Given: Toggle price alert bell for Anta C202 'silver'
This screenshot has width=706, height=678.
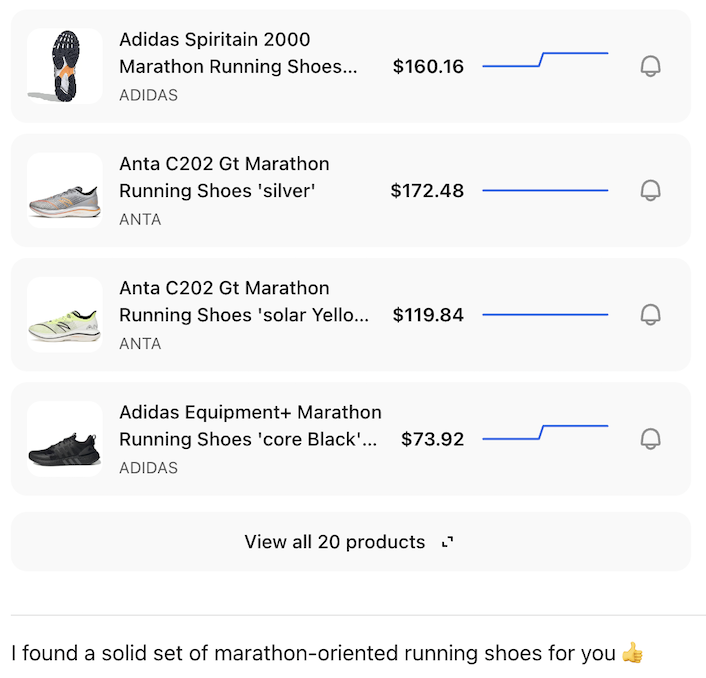Looking at the screenshot, I should coord(650,190).
